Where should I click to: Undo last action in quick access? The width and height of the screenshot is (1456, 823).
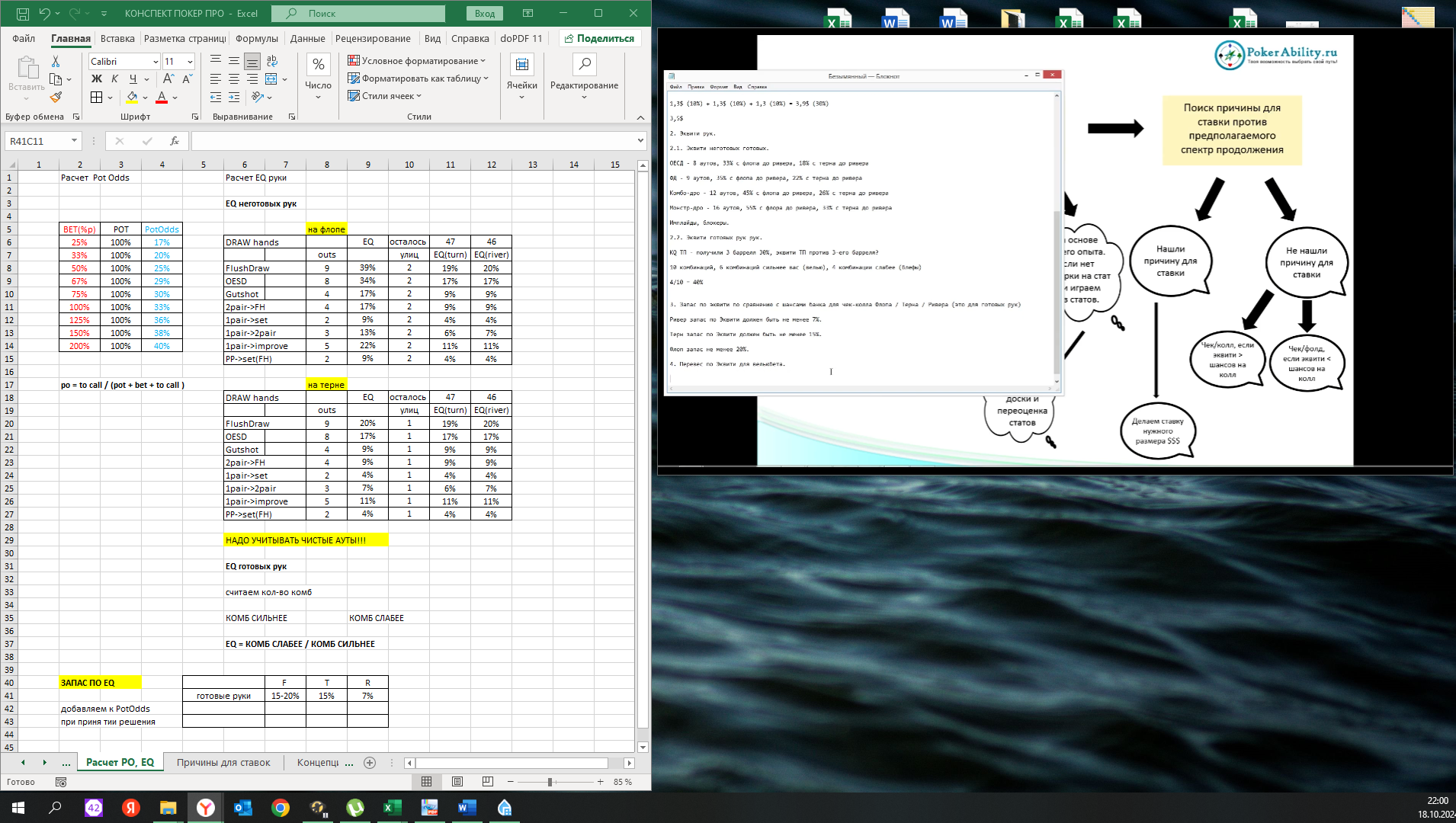[x=44, y=13]
